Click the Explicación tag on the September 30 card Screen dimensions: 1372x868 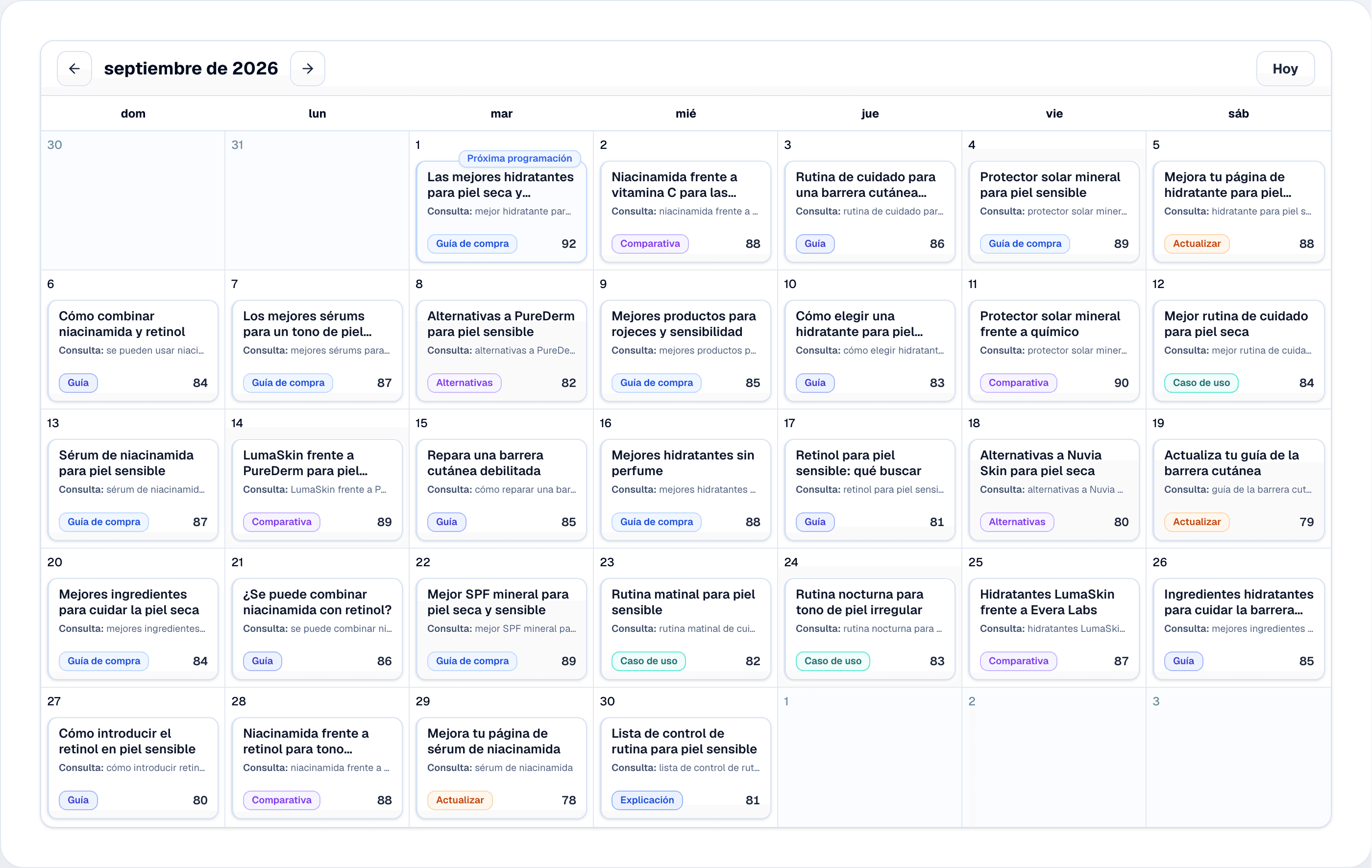[647, 799]
